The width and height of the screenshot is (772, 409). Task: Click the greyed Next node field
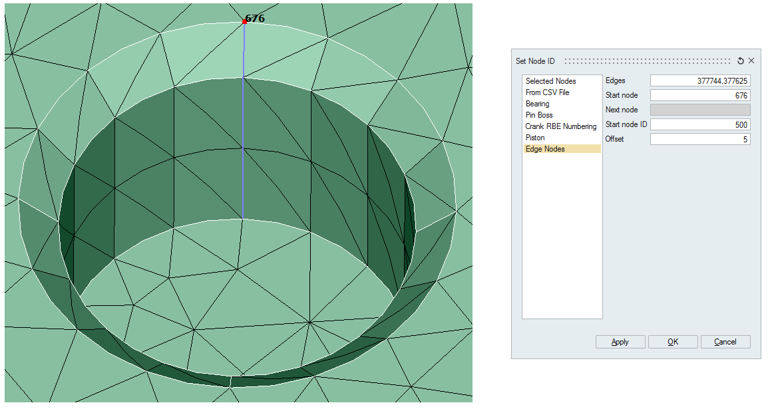pyautogui.click(x=699, y=110)
